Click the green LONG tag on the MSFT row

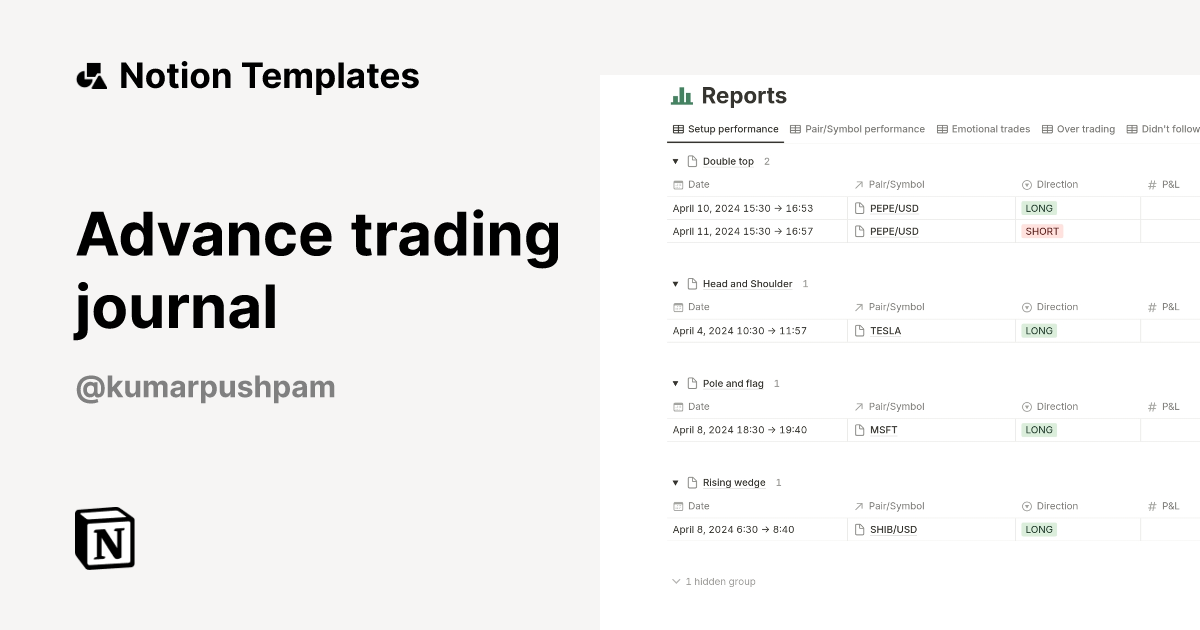click(x=1038, y=429)
